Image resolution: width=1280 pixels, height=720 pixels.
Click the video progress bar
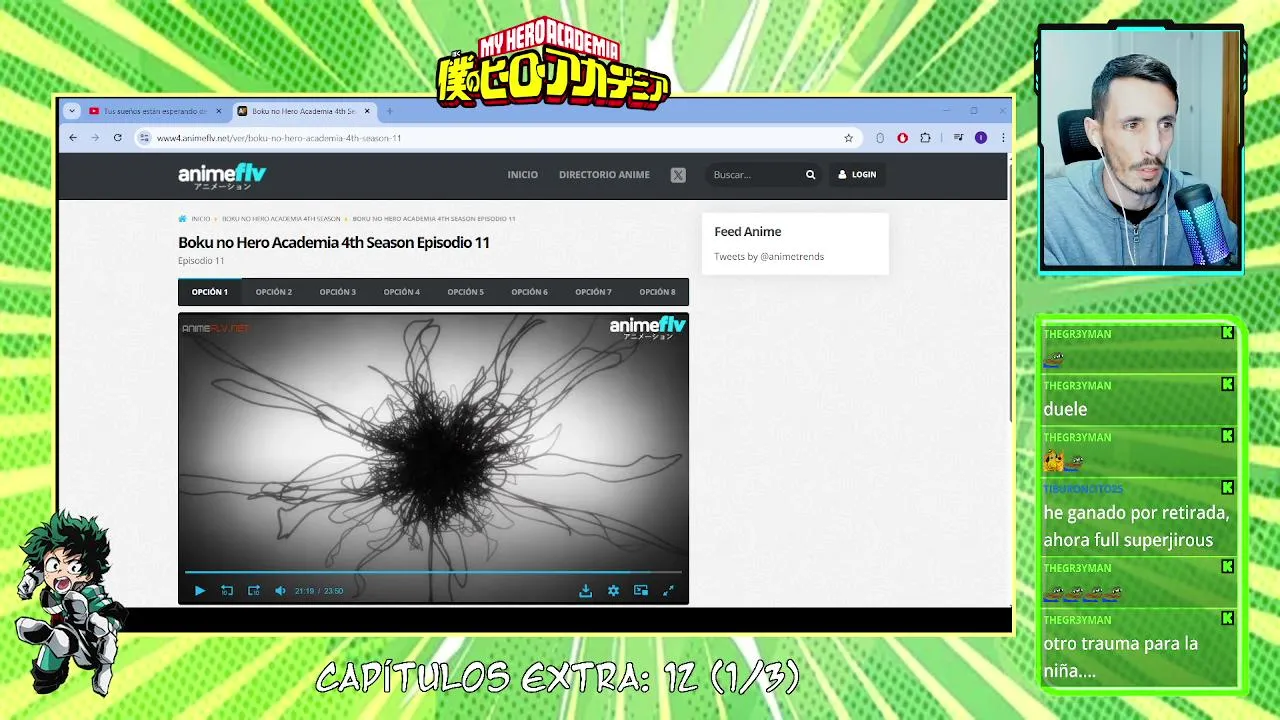pyautogui.click(x=433, y=573)
